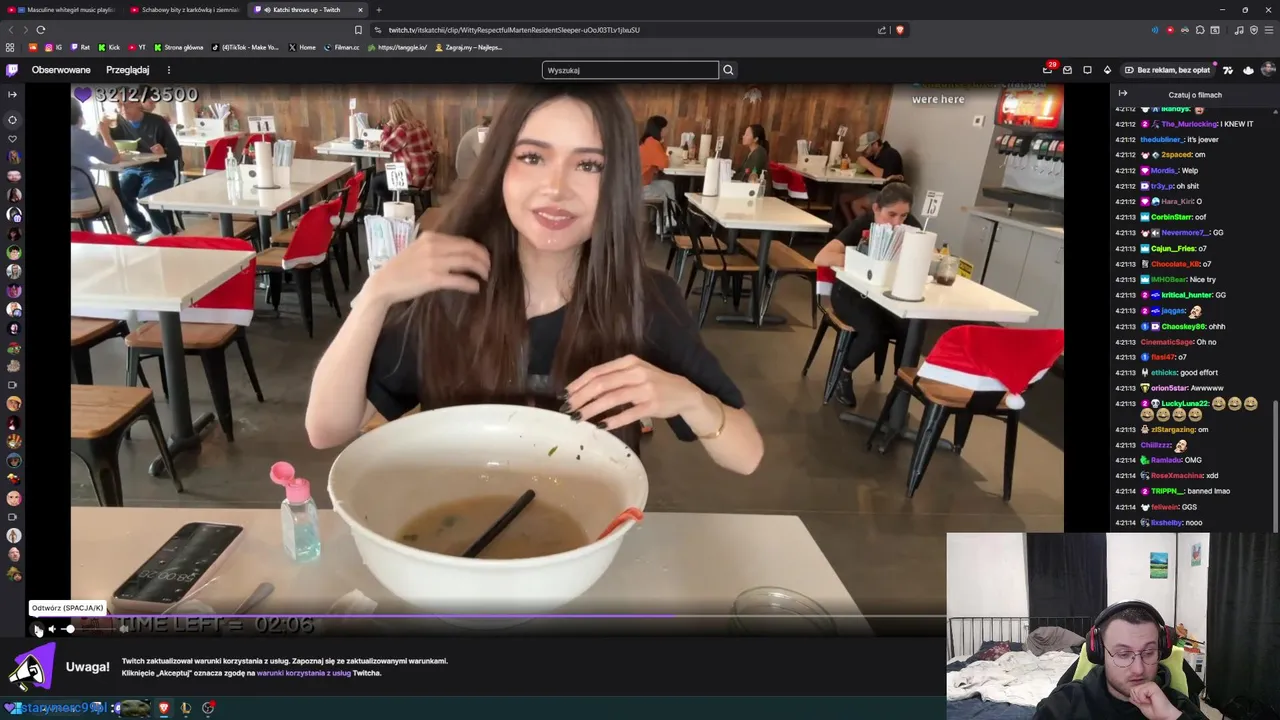
Task: Open the user avatar menu
Action: click(x=1268, y=70)
